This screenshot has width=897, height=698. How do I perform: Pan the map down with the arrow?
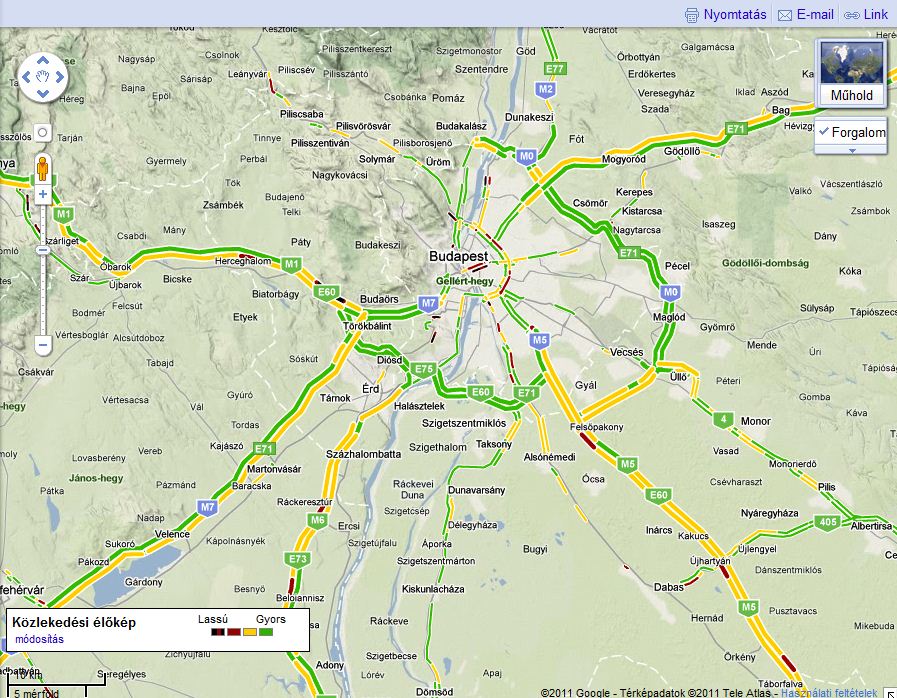43,94
